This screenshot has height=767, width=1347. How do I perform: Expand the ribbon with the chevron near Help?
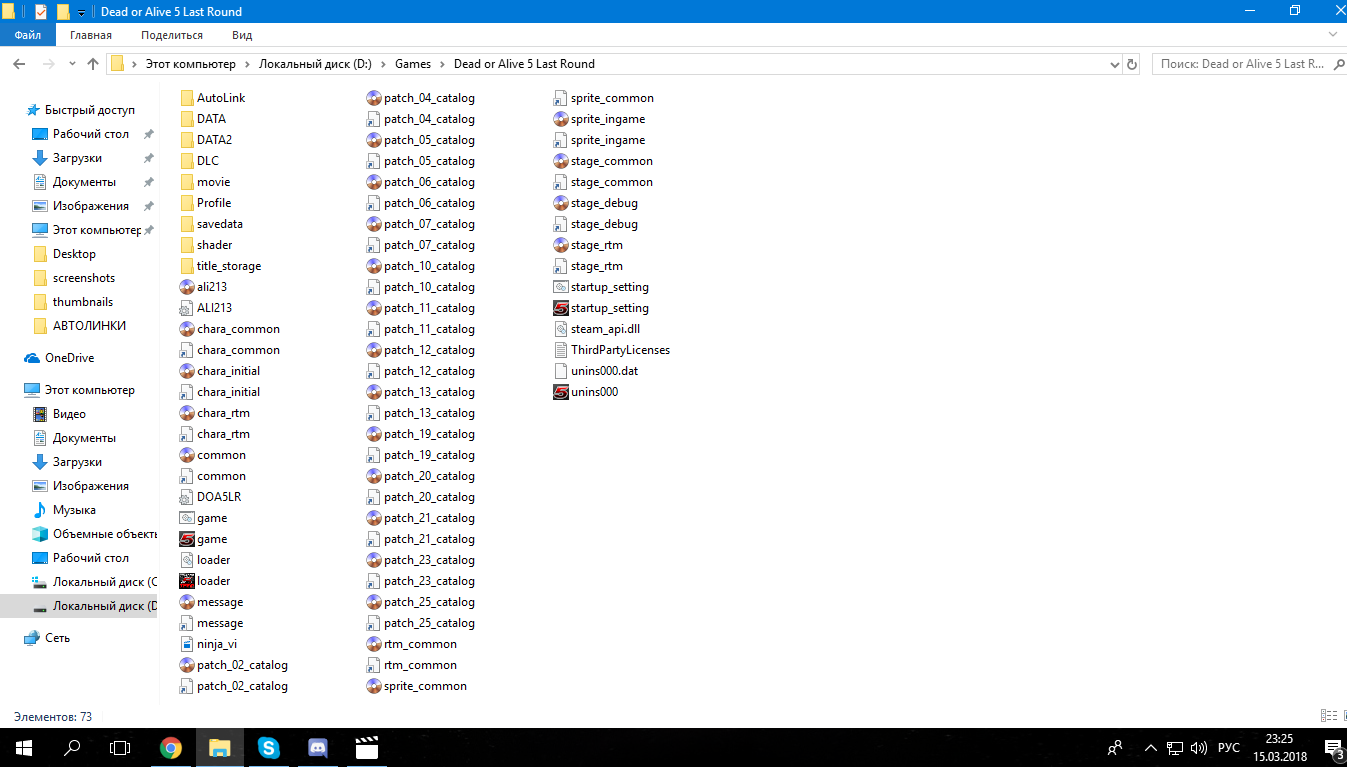coord(1332,35)
